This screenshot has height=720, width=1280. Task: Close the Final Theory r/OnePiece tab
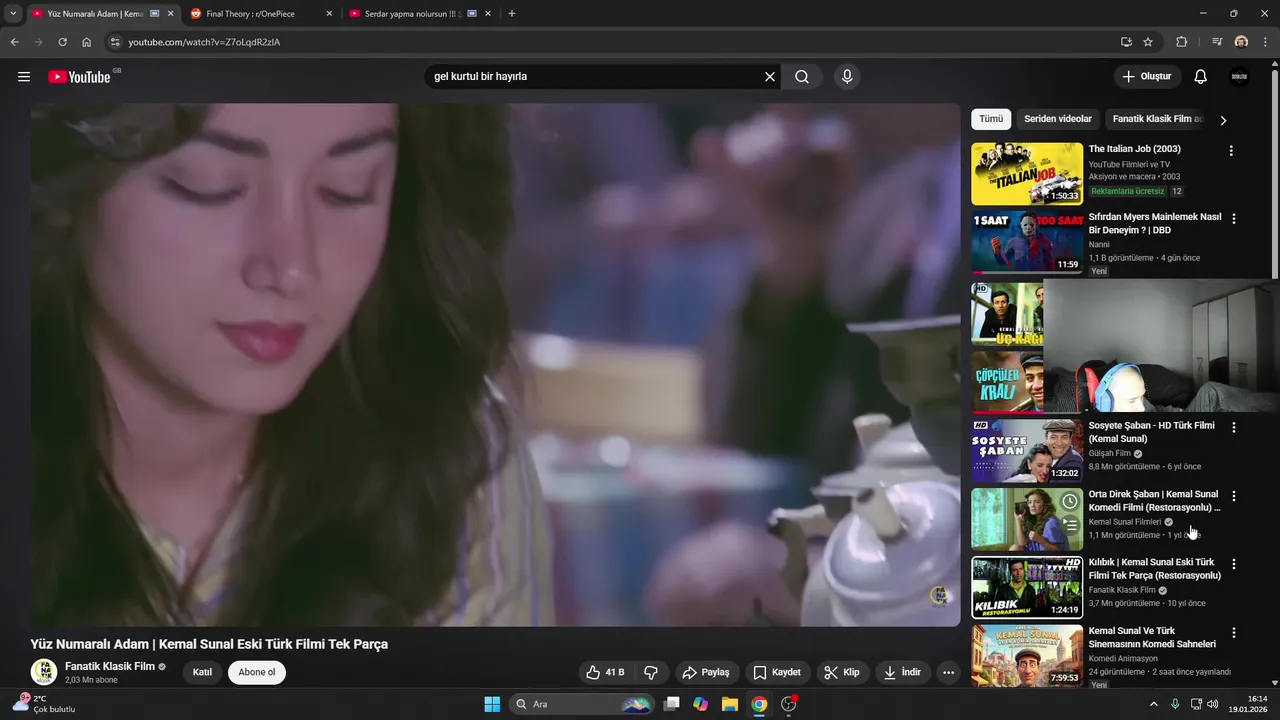329,14
